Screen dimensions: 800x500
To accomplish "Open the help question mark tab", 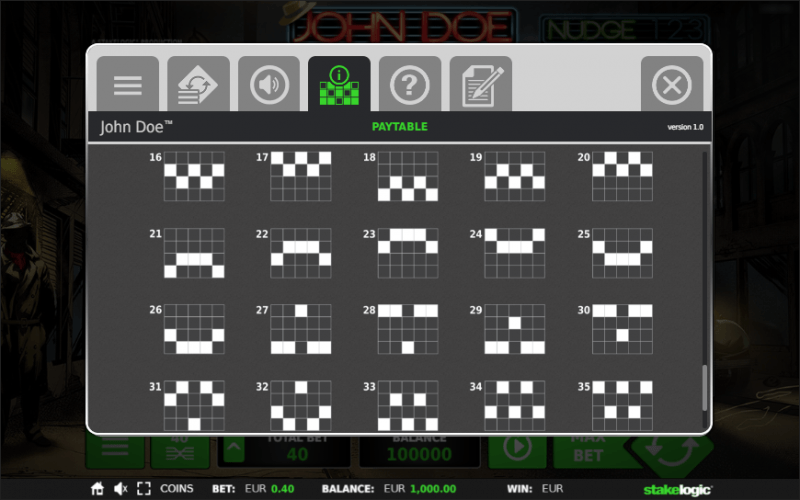I will [410, 84].
